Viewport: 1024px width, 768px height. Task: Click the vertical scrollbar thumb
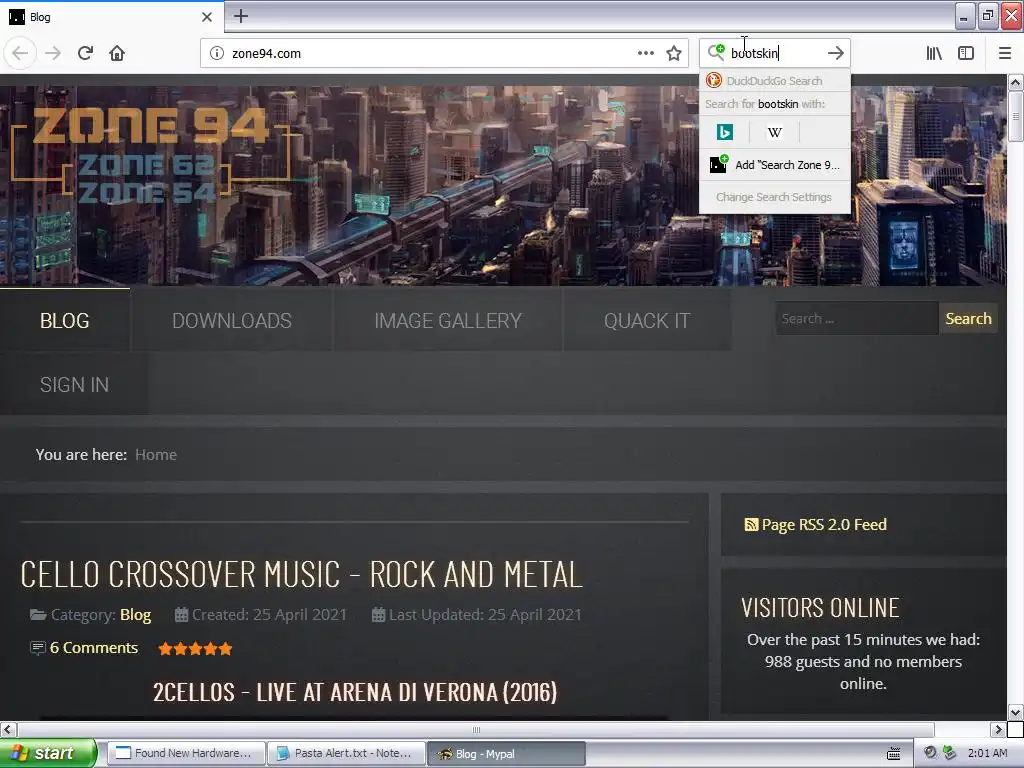(x=1015, y=116)
